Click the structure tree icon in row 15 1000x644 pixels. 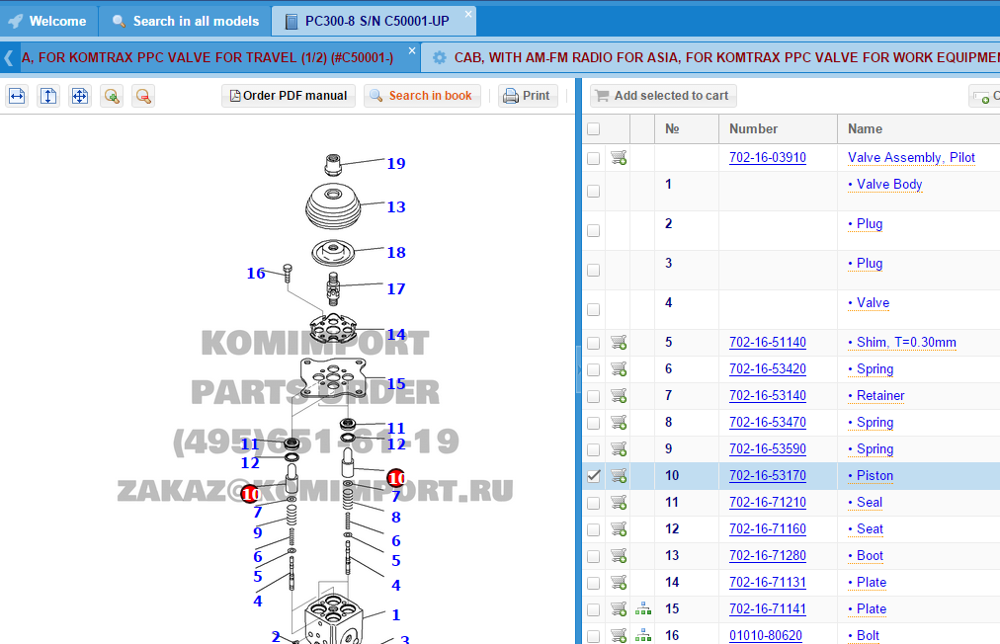(643, 608)
